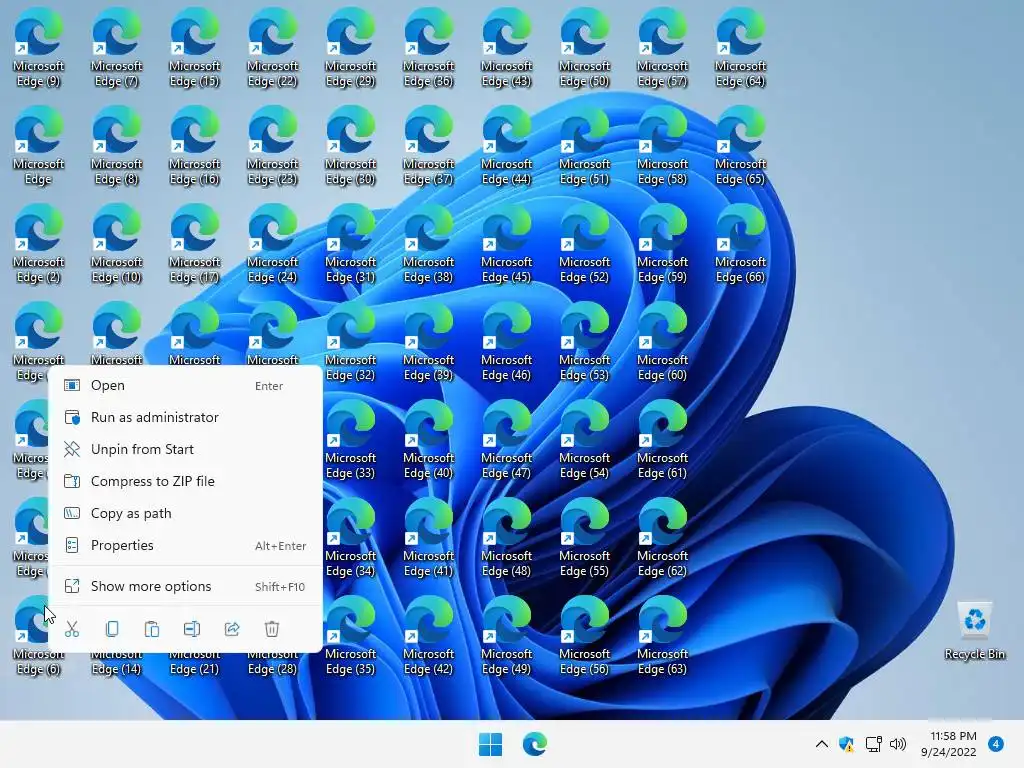Select the Microsoft Edge (64) shortcut
This screenshot has width=1024, height=768.
pyautogui.click(x=740, y=48)
